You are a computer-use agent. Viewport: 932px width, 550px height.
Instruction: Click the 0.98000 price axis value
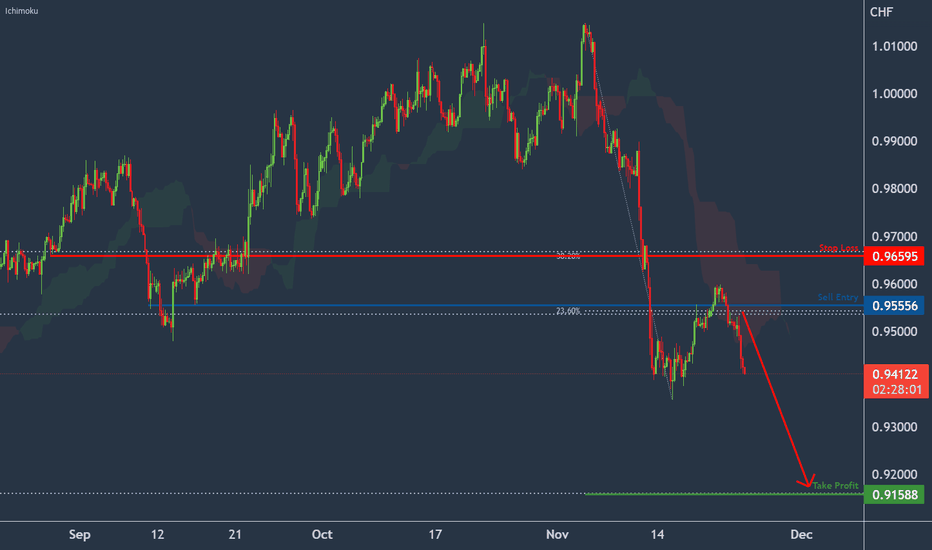coord(895,189)
